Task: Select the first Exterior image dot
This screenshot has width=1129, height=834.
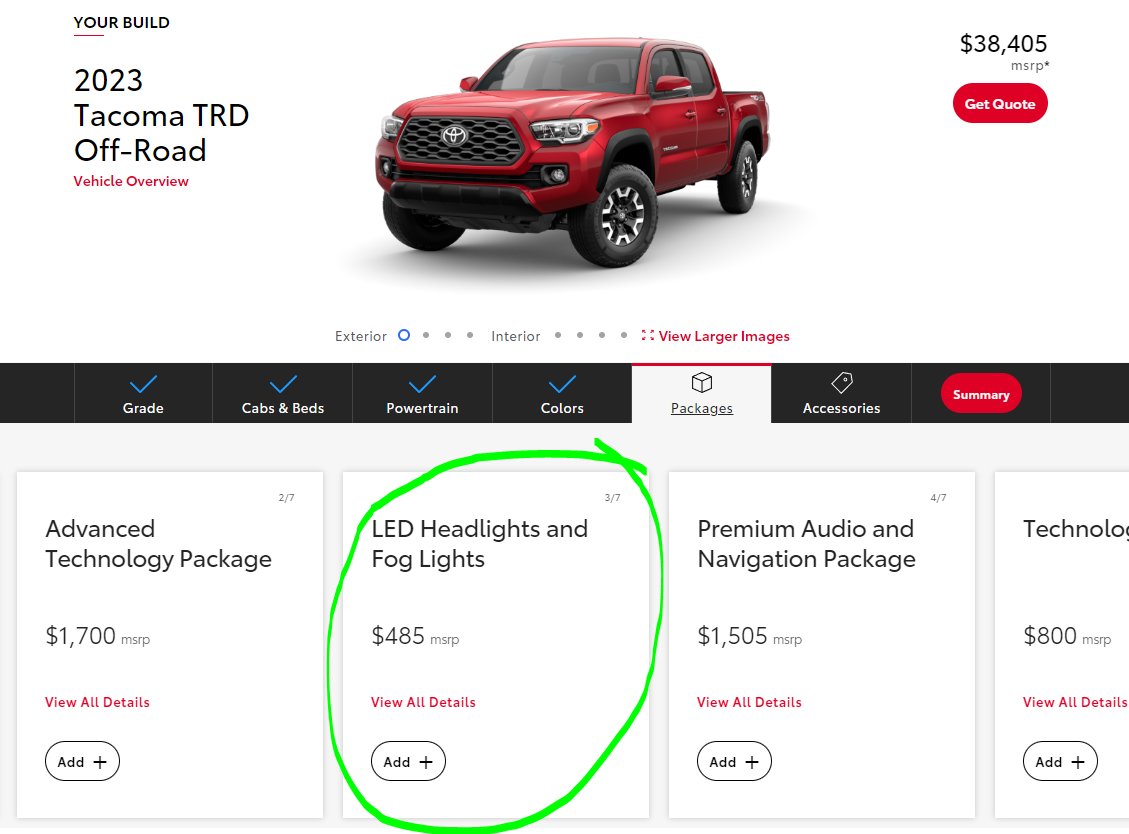Action: pyautogui.click(x=404, y=335)
